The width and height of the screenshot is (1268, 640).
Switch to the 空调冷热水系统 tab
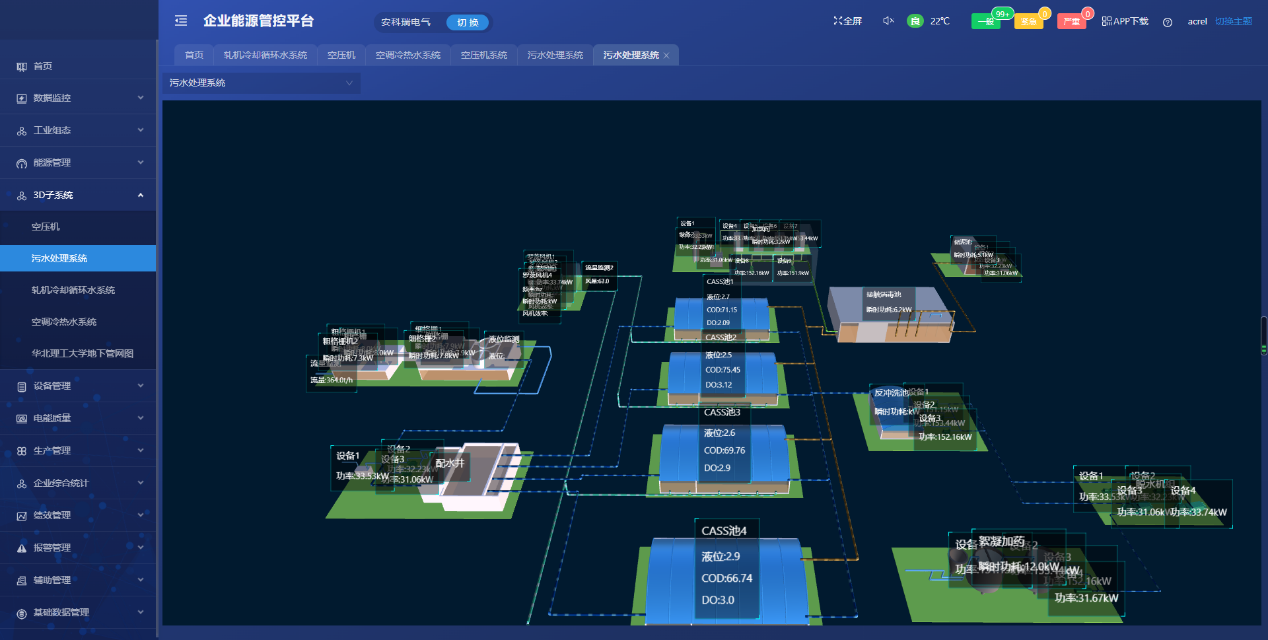[407, 55]
